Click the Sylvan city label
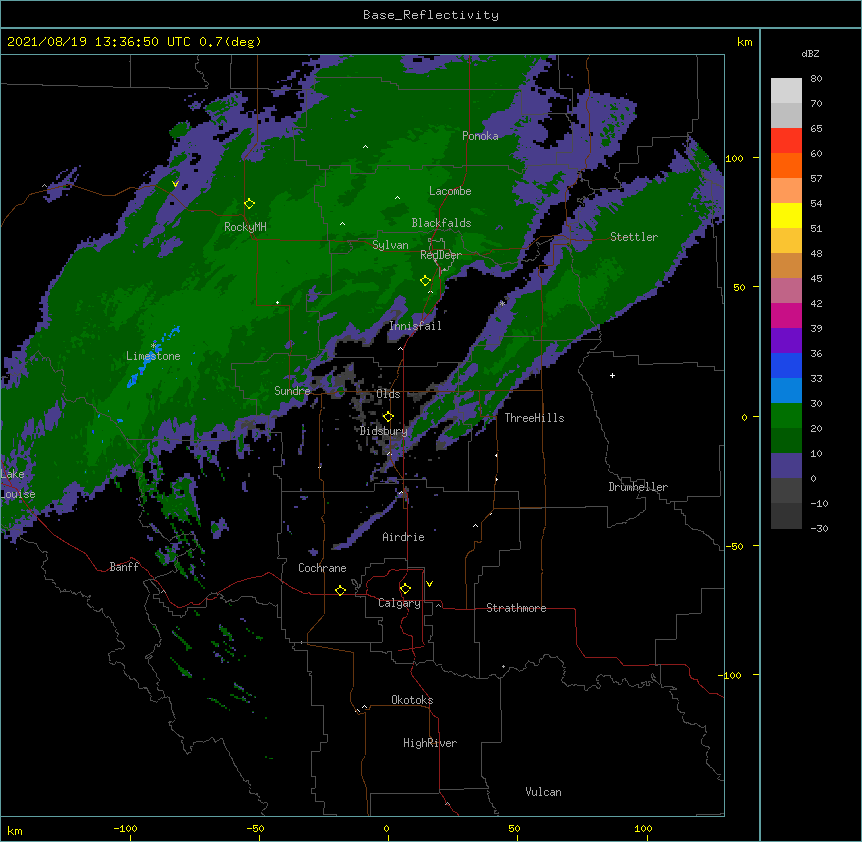Image resolution: width=862 pixels, height=842 pixels. 390,245
